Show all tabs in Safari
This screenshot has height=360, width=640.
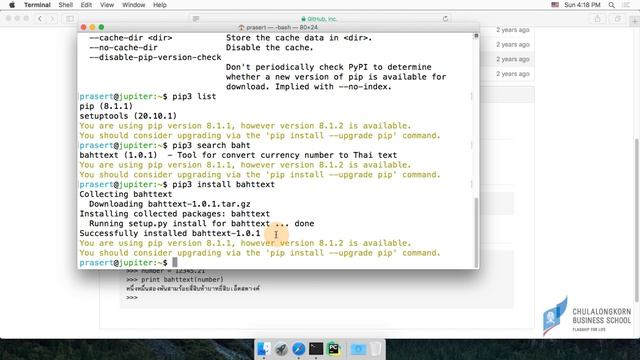(618, 19)
